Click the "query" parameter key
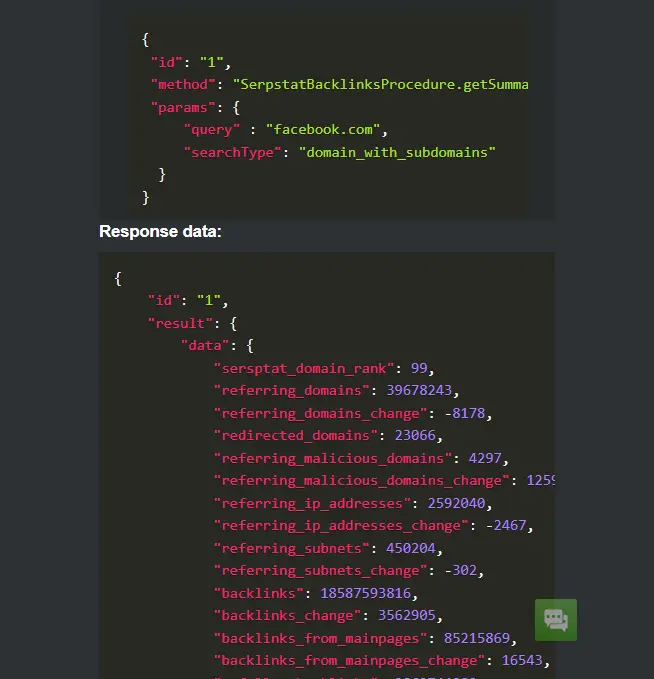 [211, 129]
